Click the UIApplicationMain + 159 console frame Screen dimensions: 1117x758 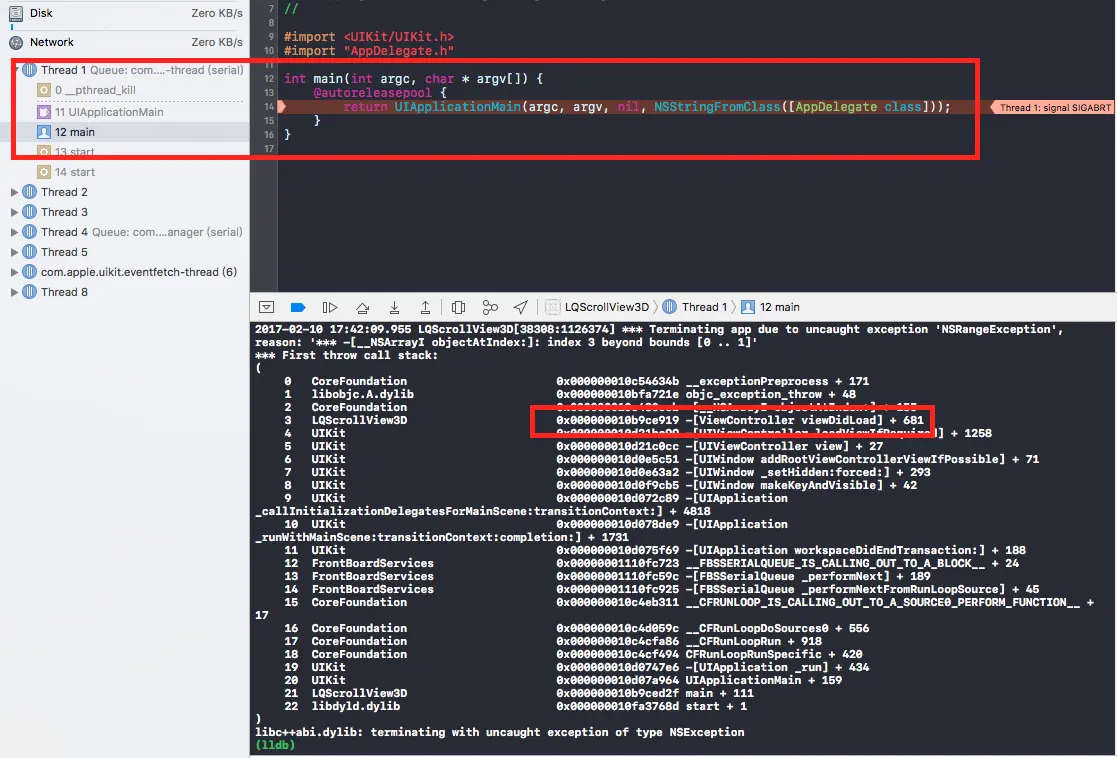pos(563,680)
